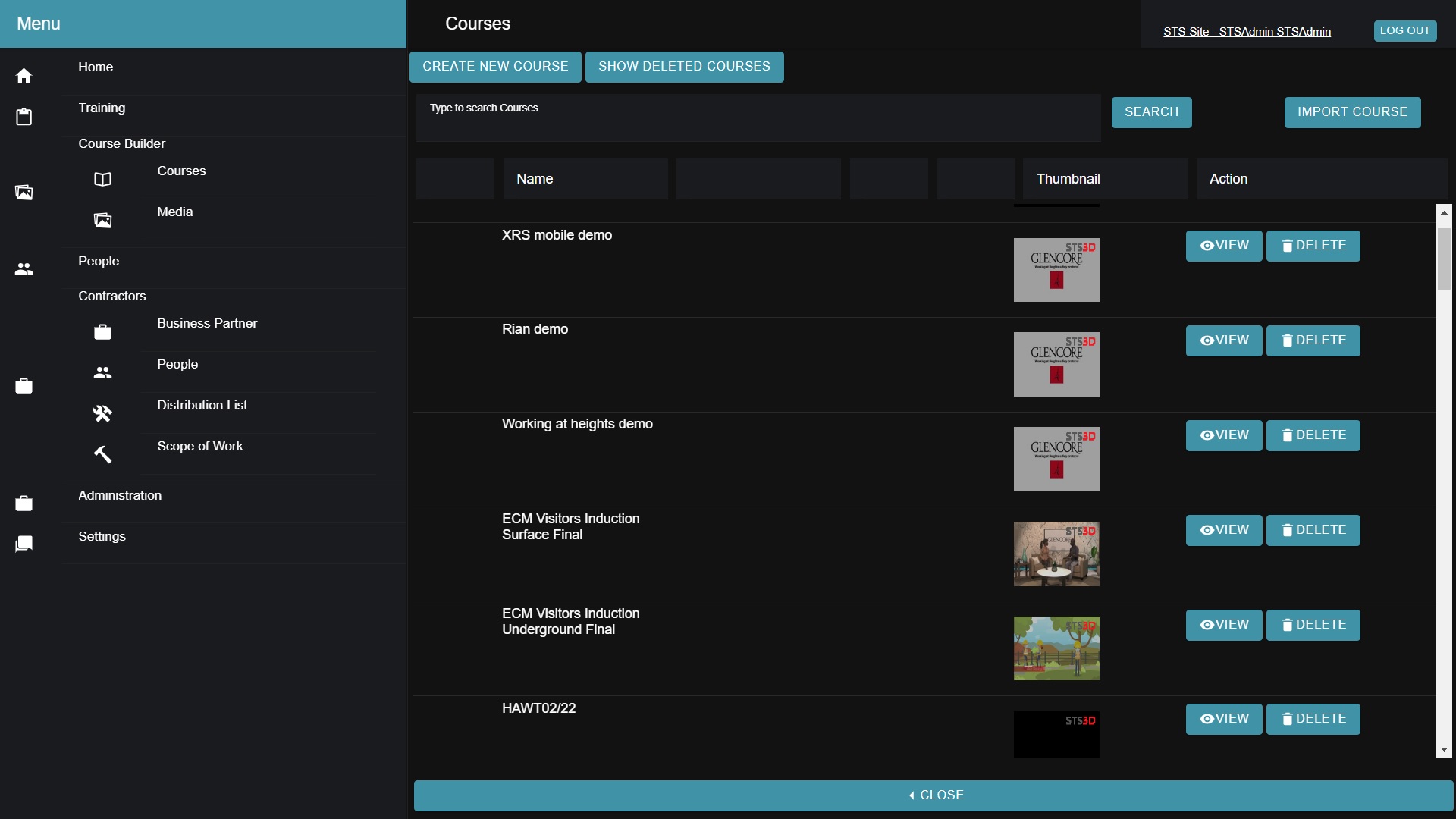Open the People menu item
This screenshot has width=1456, height=819.
[x=99, y=262]
